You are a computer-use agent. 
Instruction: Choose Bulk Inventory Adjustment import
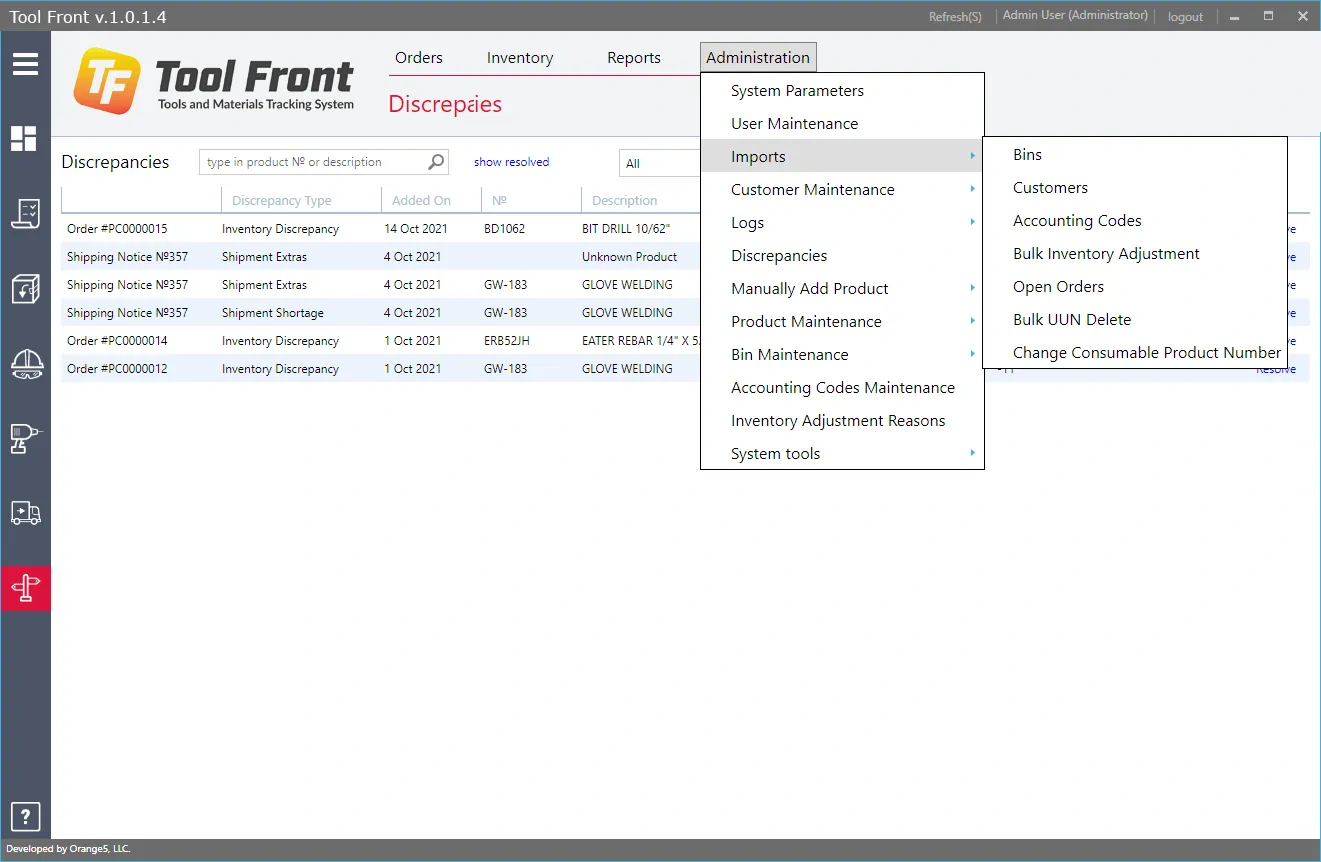pyautogui.click(x=1106, y=254)
